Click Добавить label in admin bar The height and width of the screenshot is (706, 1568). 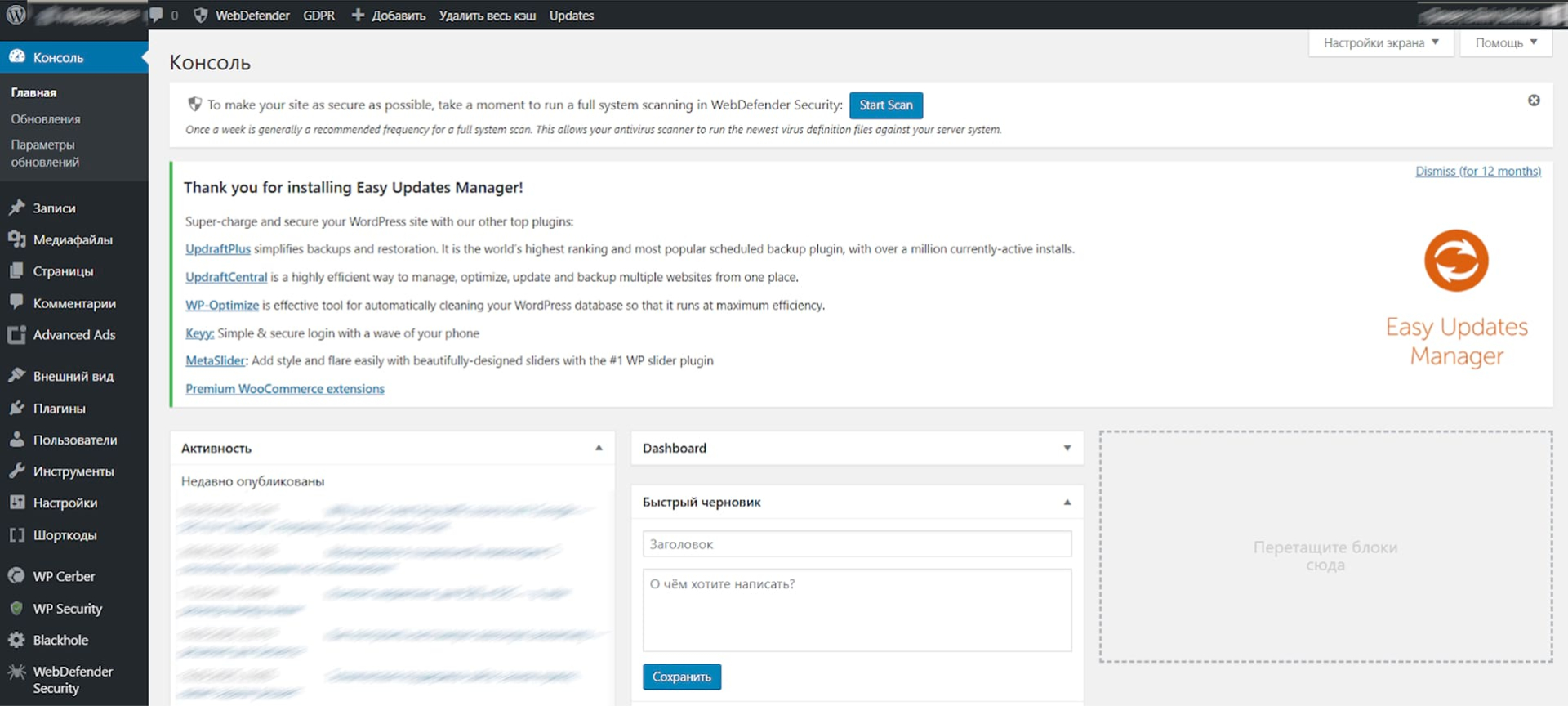point(399,16)
